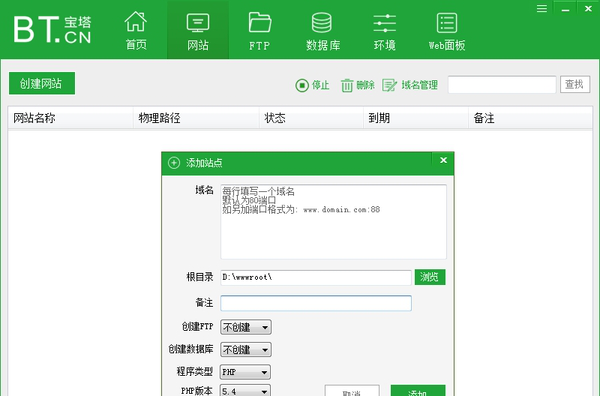Click the BT.CN 宝塔 logo
The image size is (600, 411).
(52, 29)
